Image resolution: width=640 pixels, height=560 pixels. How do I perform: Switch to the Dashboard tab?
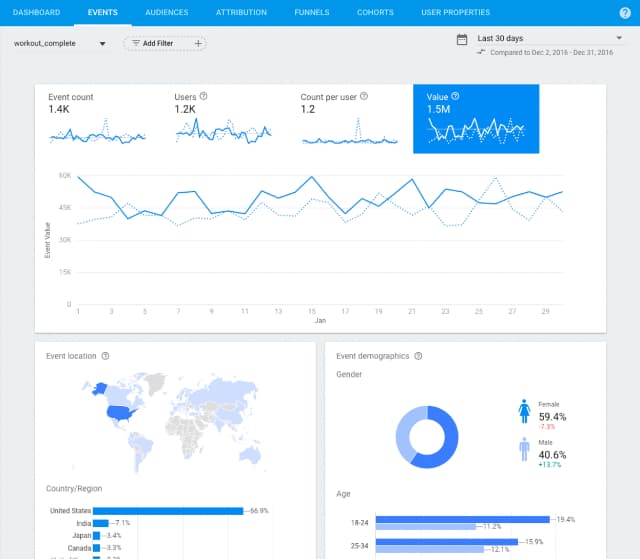[x=36, y=13]
